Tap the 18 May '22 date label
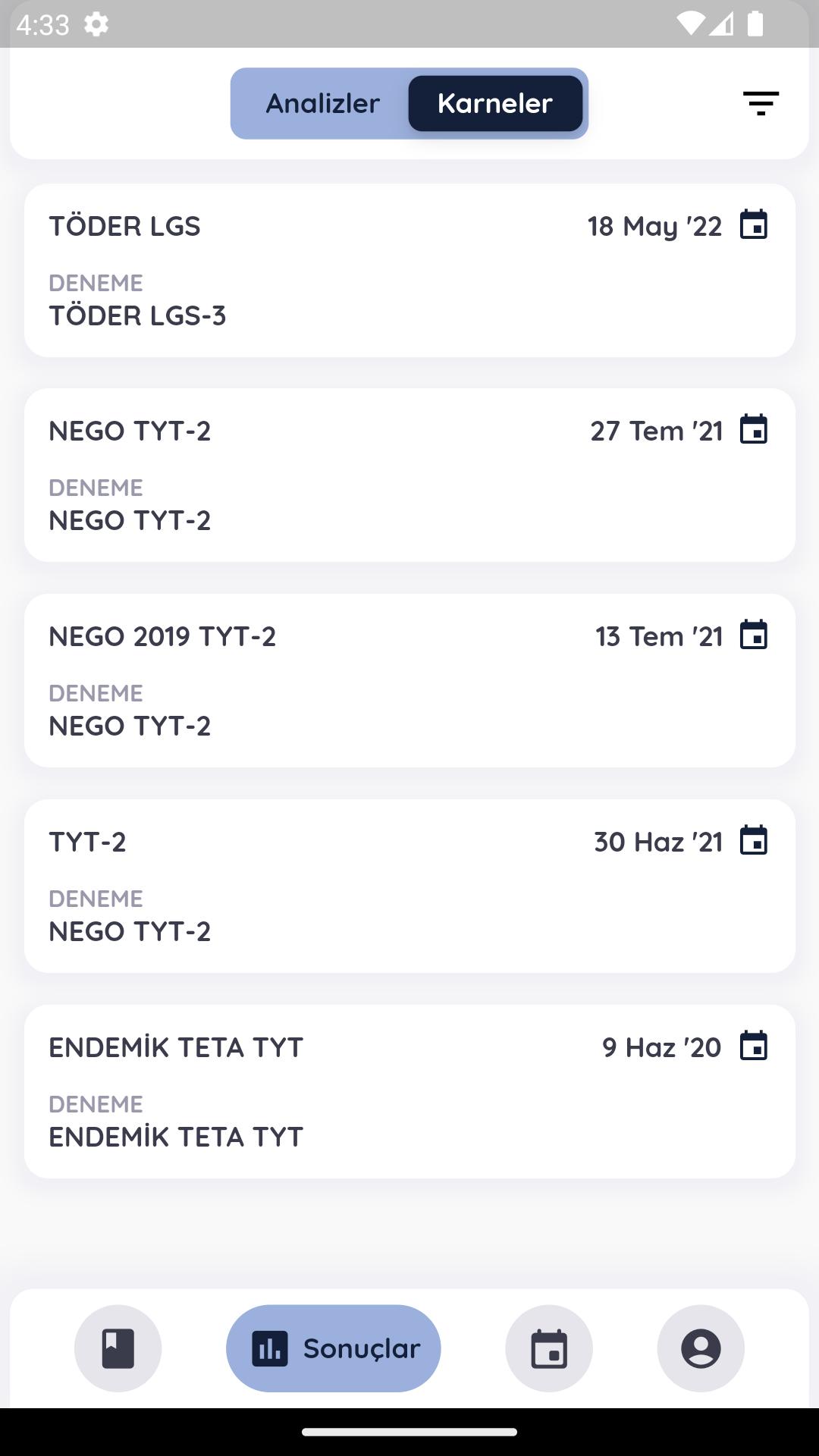This screenshot has height=1456, width=819. (x=655, y=226)
